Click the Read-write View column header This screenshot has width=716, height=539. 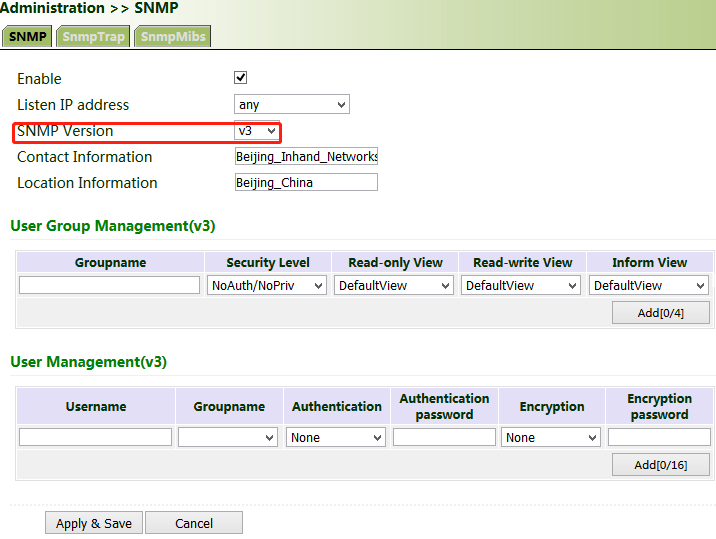pyautogui.click(x=522, y=263)
